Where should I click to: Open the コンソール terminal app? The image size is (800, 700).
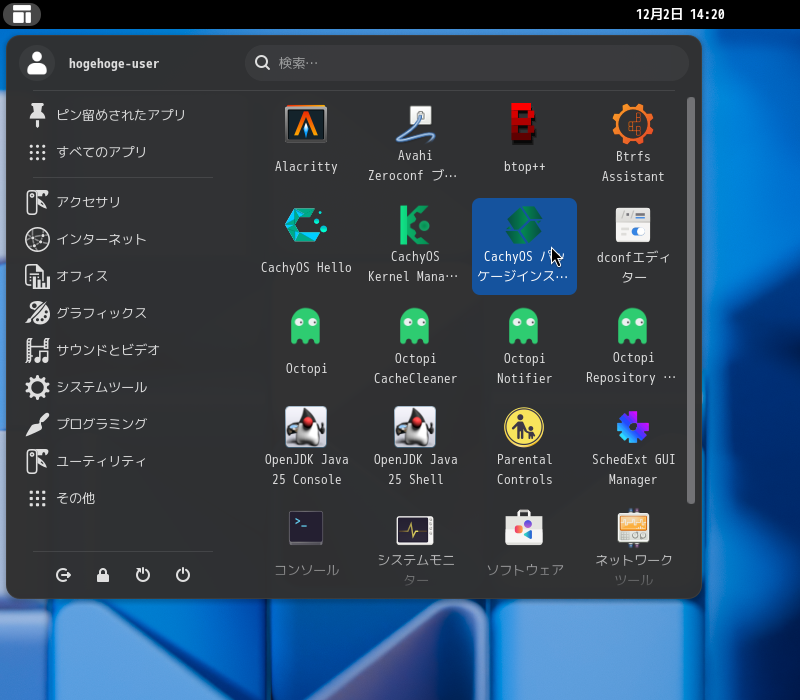pos(306,544)
